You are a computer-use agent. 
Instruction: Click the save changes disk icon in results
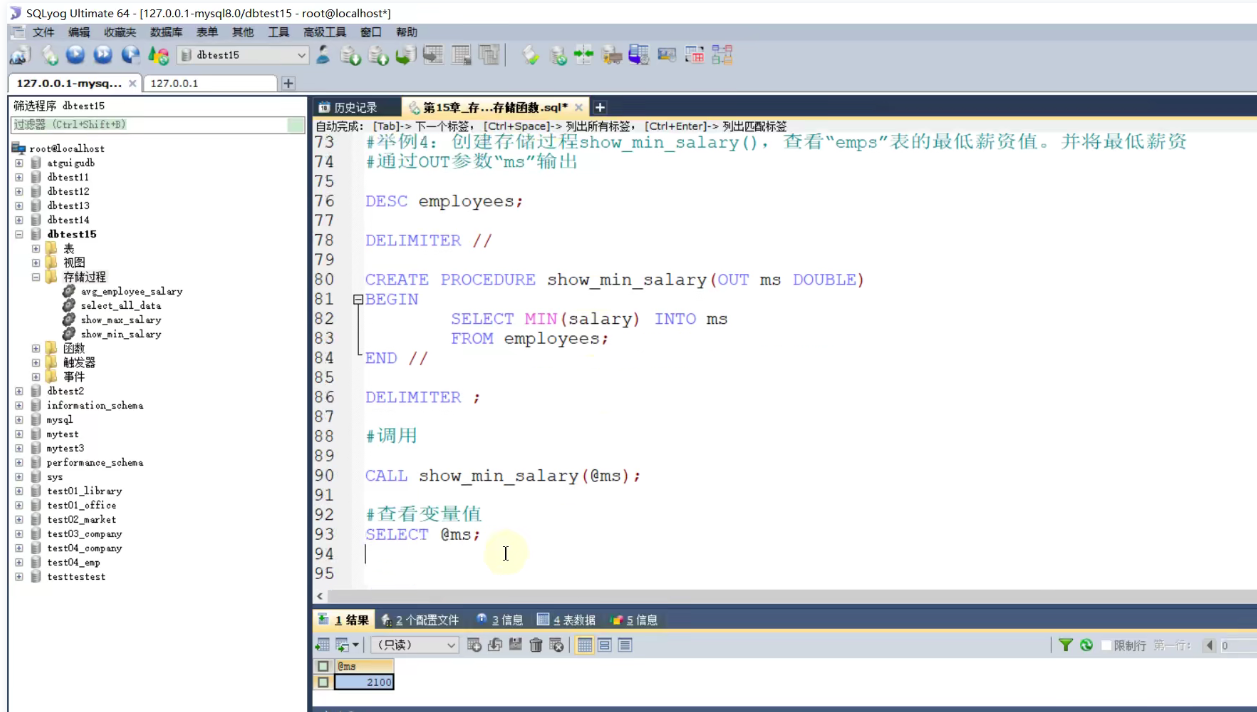pos(515,645)
